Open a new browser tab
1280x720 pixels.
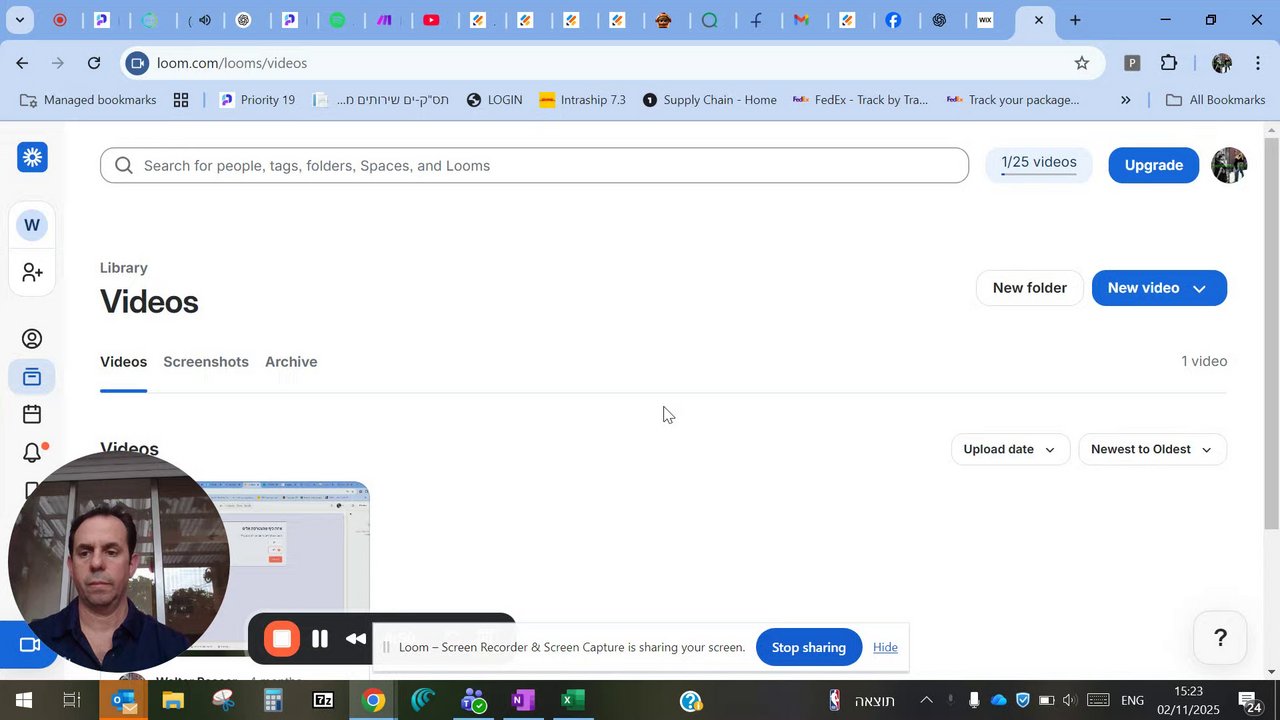pos(1075,20)
